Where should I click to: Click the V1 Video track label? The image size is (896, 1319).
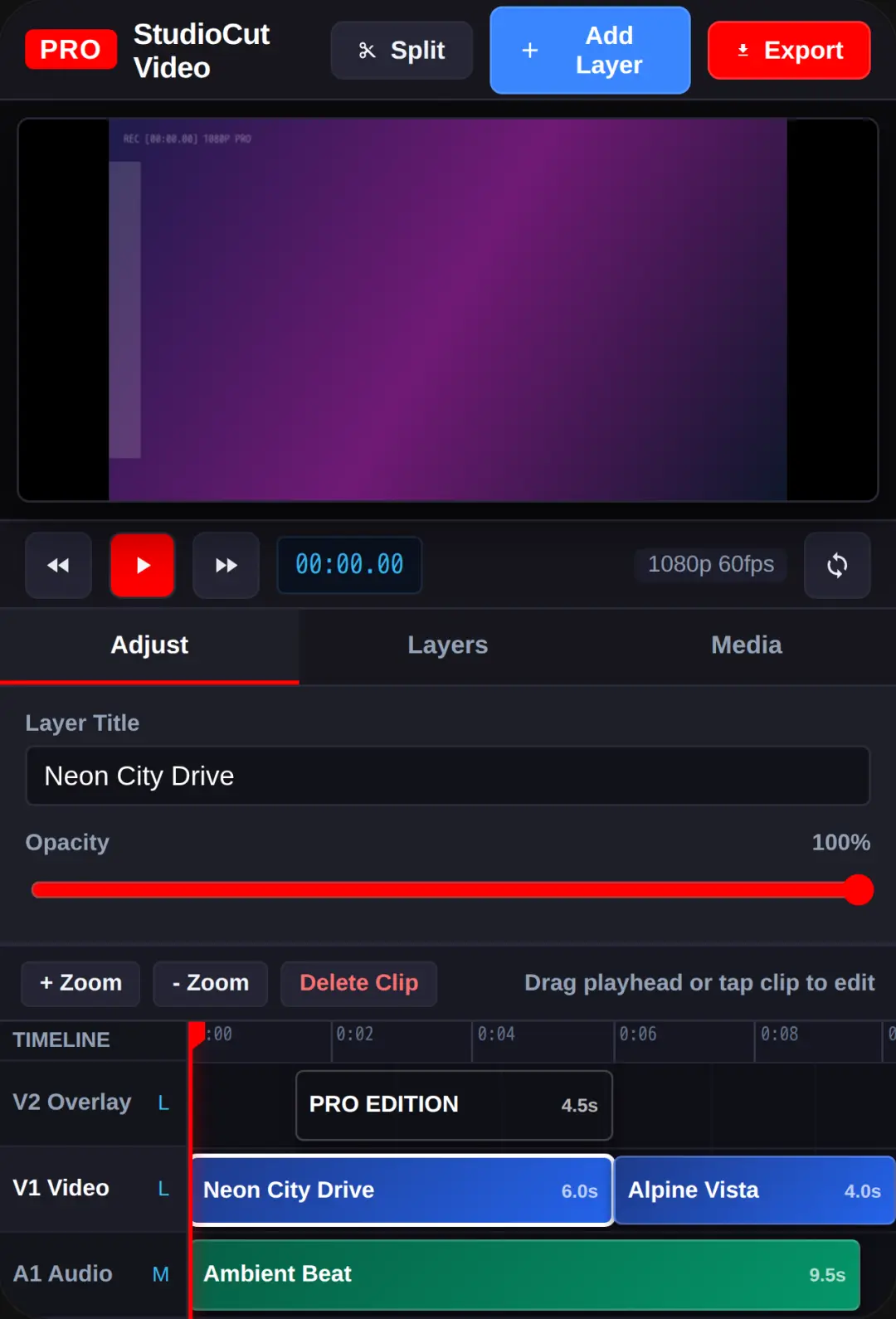pos(61,1188)
